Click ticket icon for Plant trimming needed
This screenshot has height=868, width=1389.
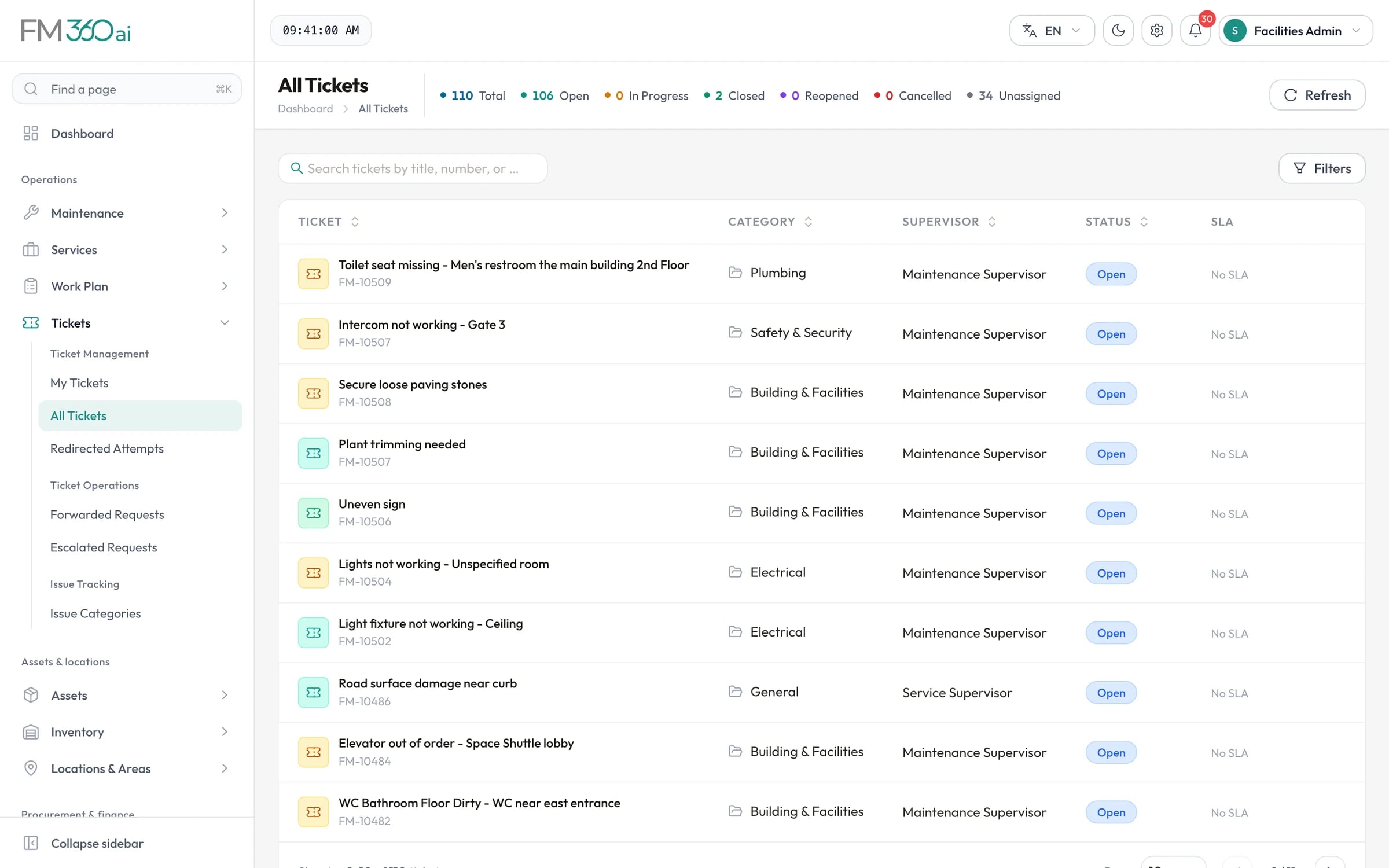coord(313,453)
